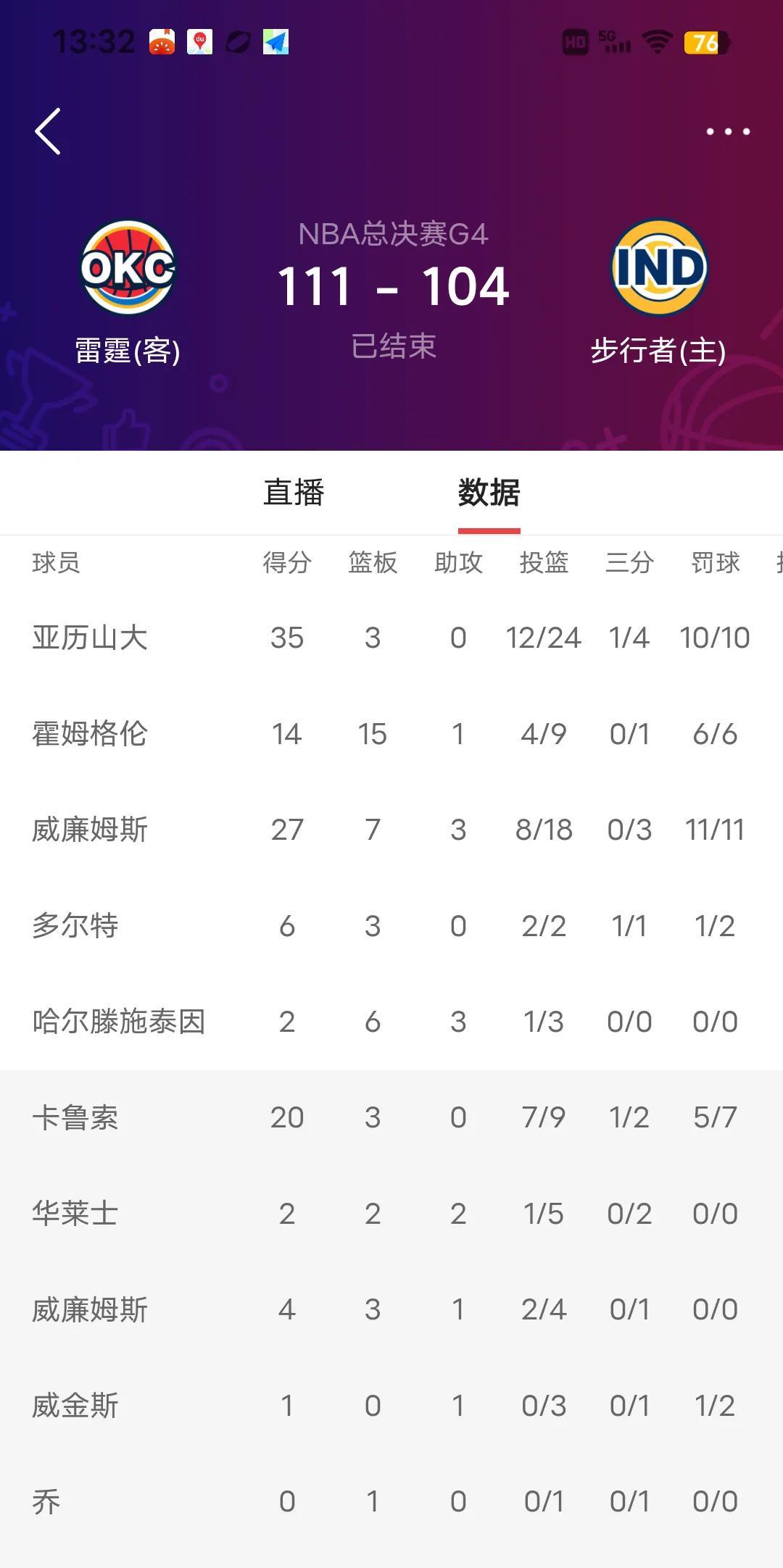Select player 哈尔滕施泰因 row

(x=391, y=1022)
